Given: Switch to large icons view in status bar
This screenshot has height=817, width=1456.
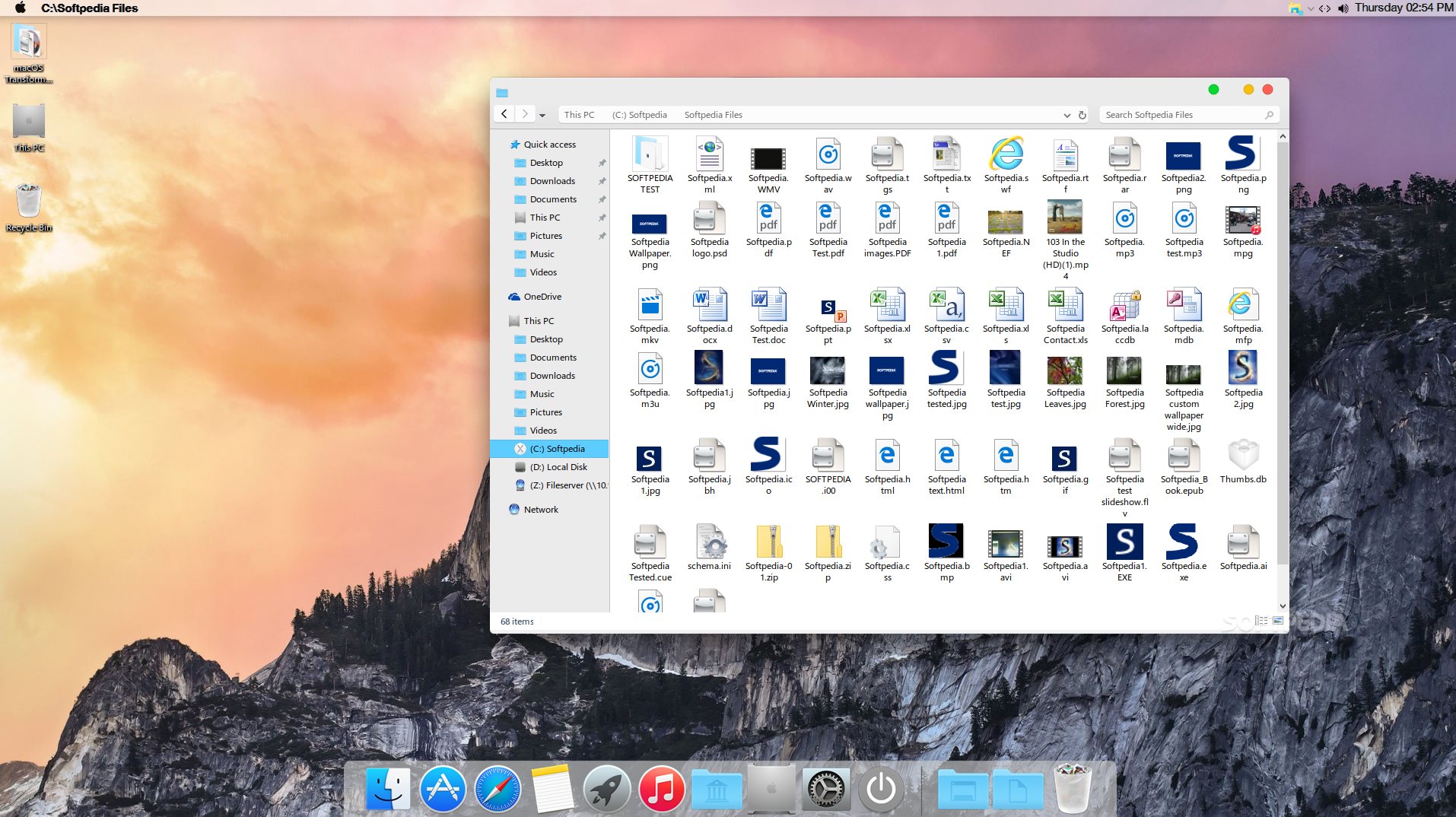Looking at the screenshot, I should click(1278, 621).
